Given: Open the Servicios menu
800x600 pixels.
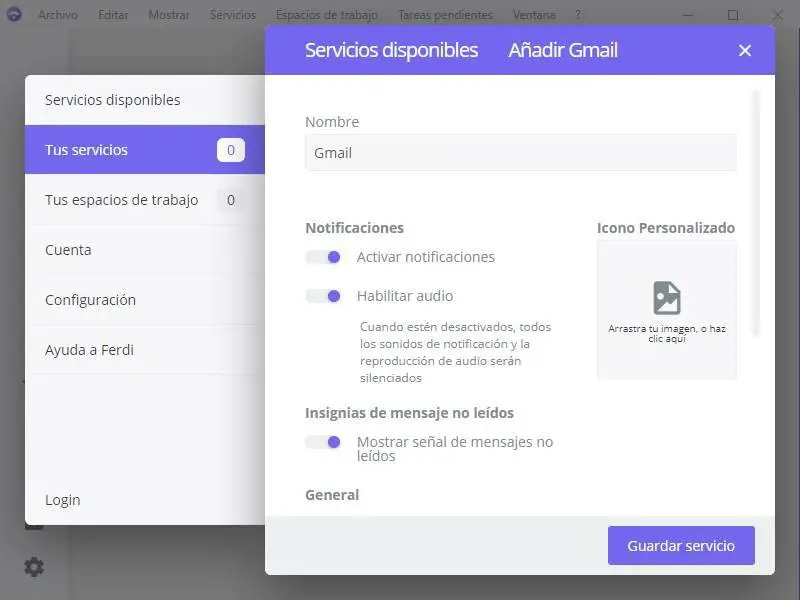Looking at the screenshot, I should [x=233, y=15].
